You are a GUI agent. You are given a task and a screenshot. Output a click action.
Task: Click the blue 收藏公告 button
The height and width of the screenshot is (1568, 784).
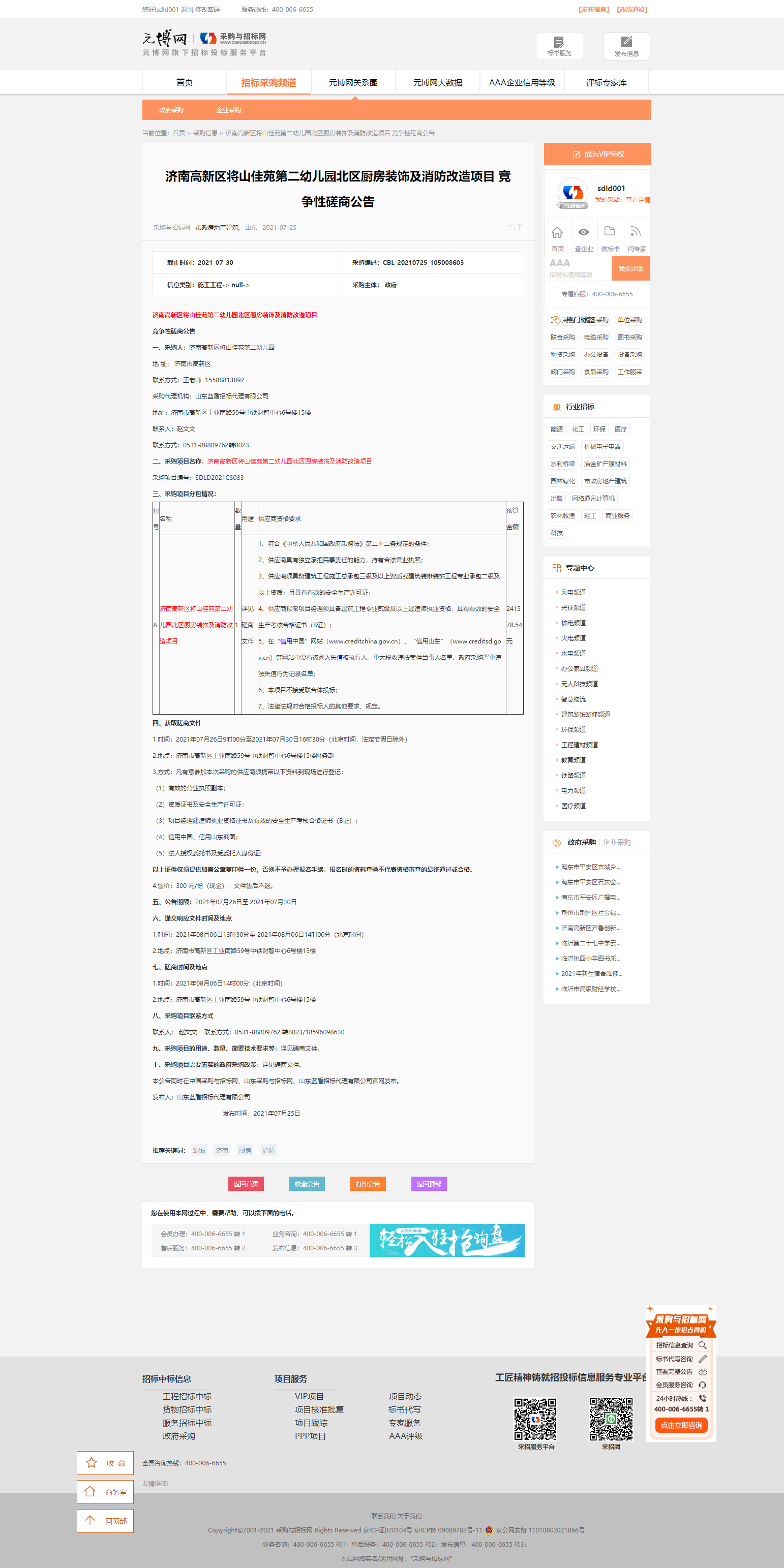click(x=307, y=1184)
